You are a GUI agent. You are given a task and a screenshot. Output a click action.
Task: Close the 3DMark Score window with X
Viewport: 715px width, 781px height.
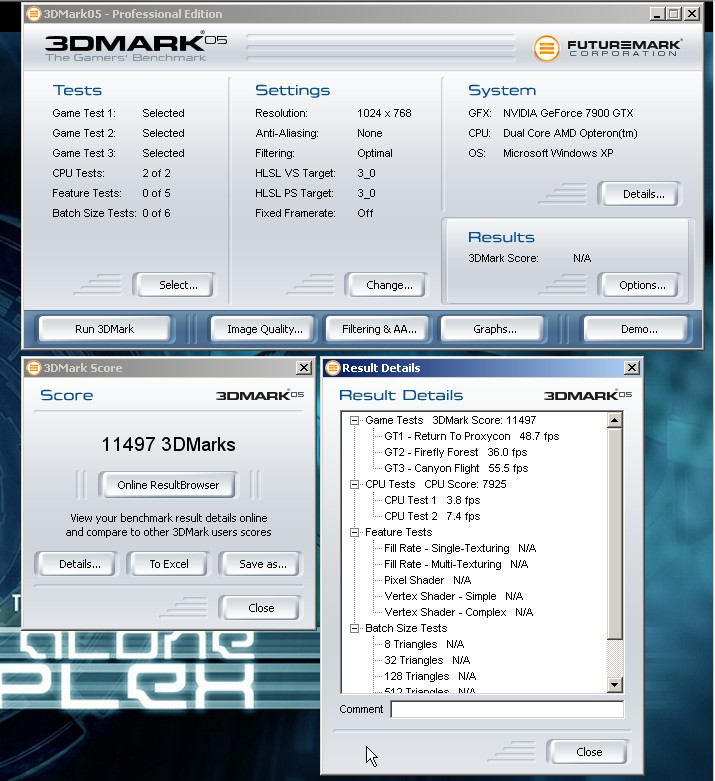[303, 368]
